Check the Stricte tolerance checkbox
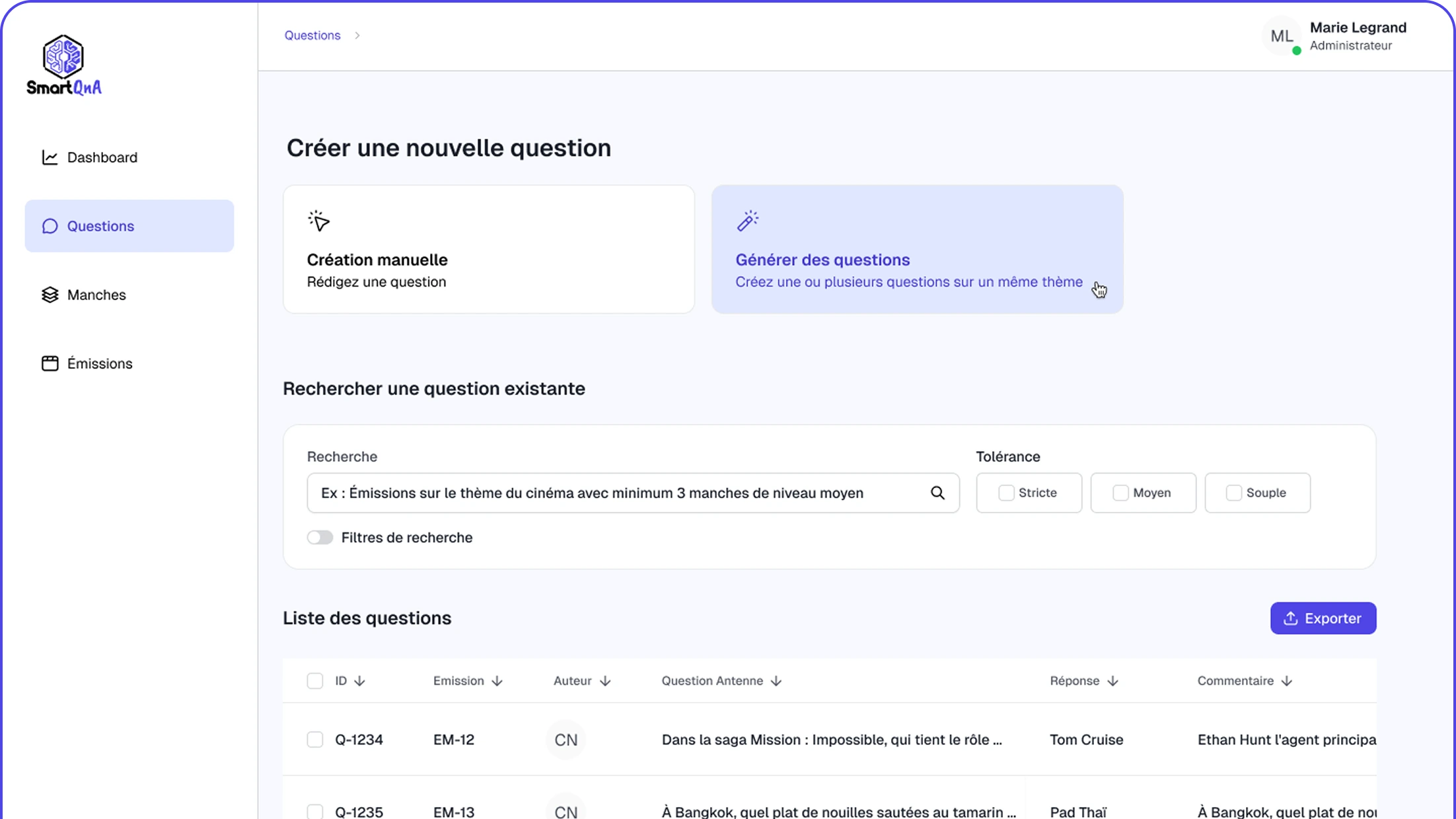 click(x=1005, y=493)
